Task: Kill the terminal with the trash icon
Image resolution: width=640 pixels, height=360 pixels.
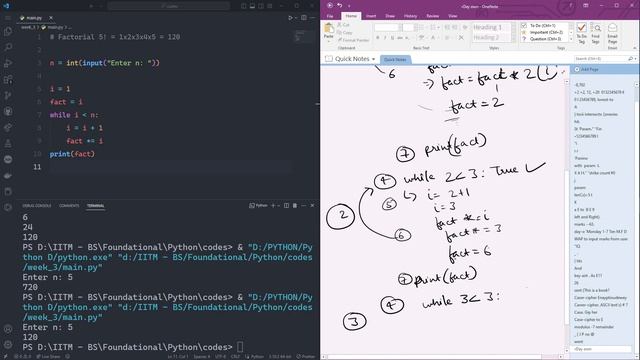Action: pos(295,206)
